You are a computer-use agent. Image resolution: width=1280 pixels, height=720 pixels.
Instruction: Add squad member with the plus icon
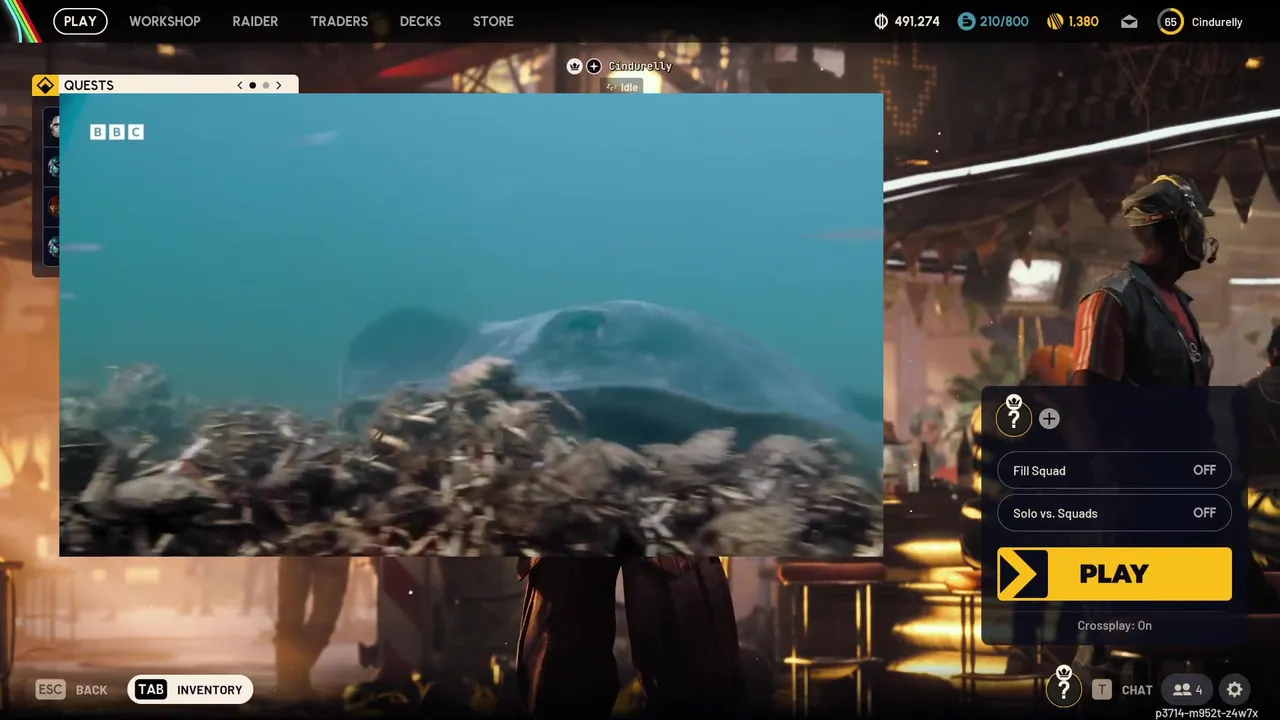click(x=1049, y=419)
